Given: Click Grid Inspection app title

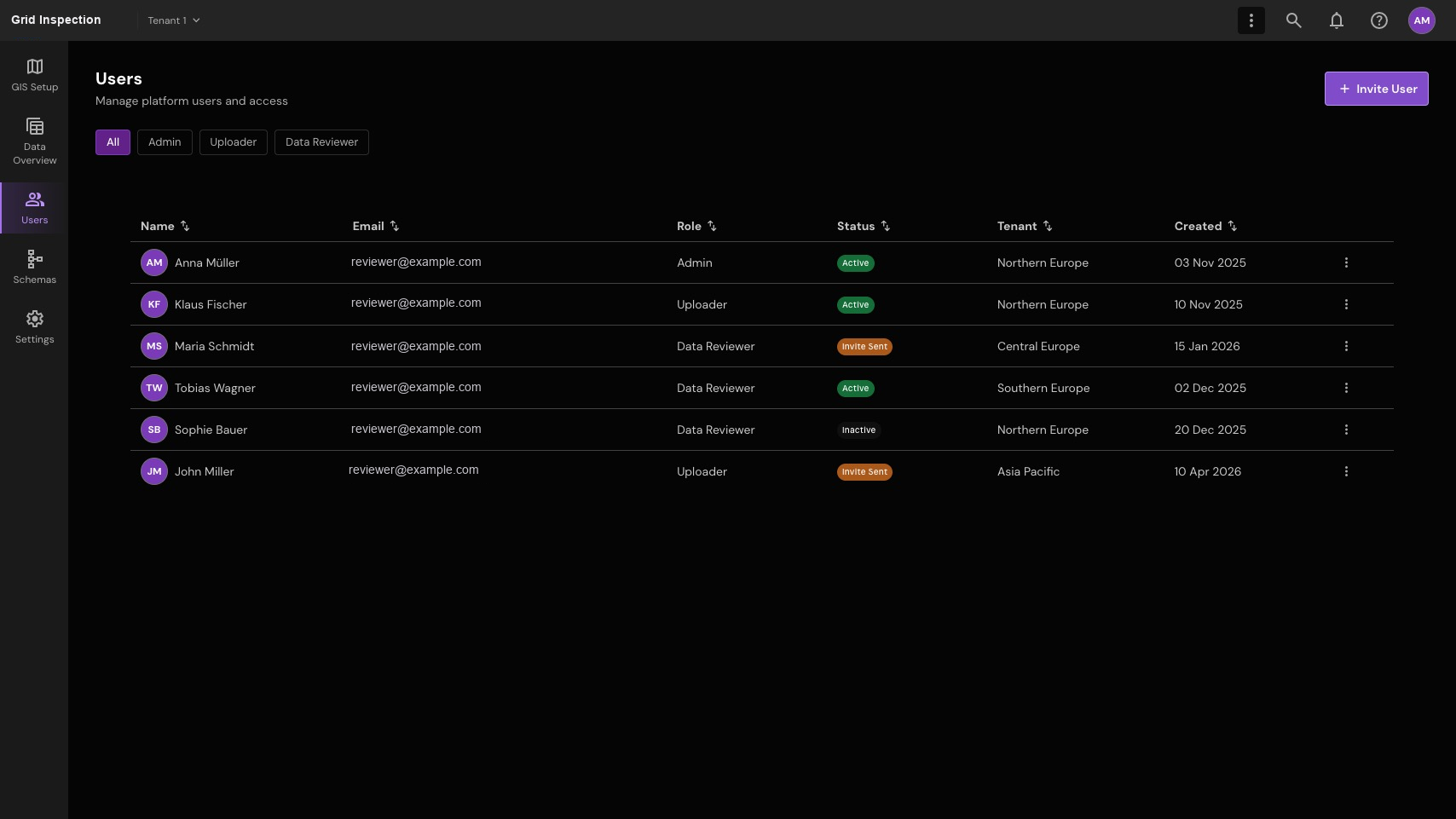Looking at the screenshot, I should [x=56, y=20].
